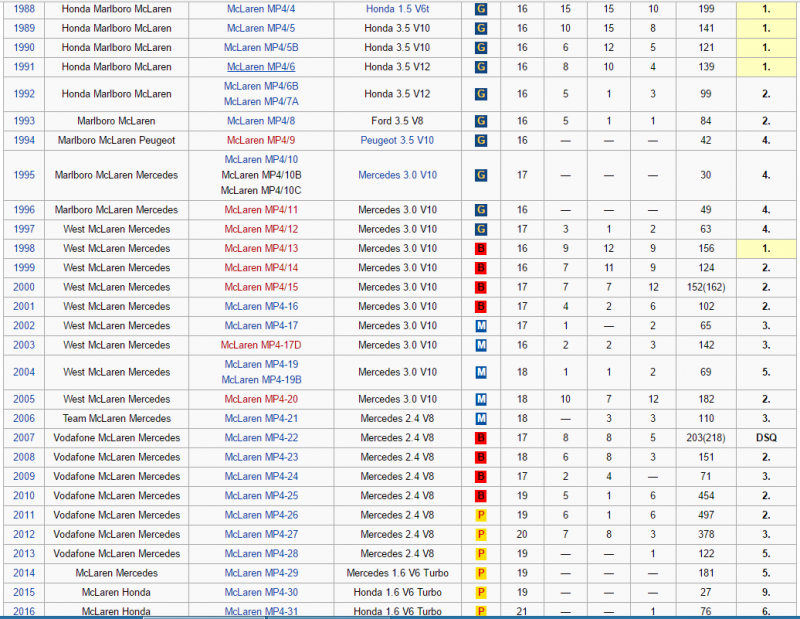Open the red McLaren MP4-17D link
The image size is (800, 619).
261,345
